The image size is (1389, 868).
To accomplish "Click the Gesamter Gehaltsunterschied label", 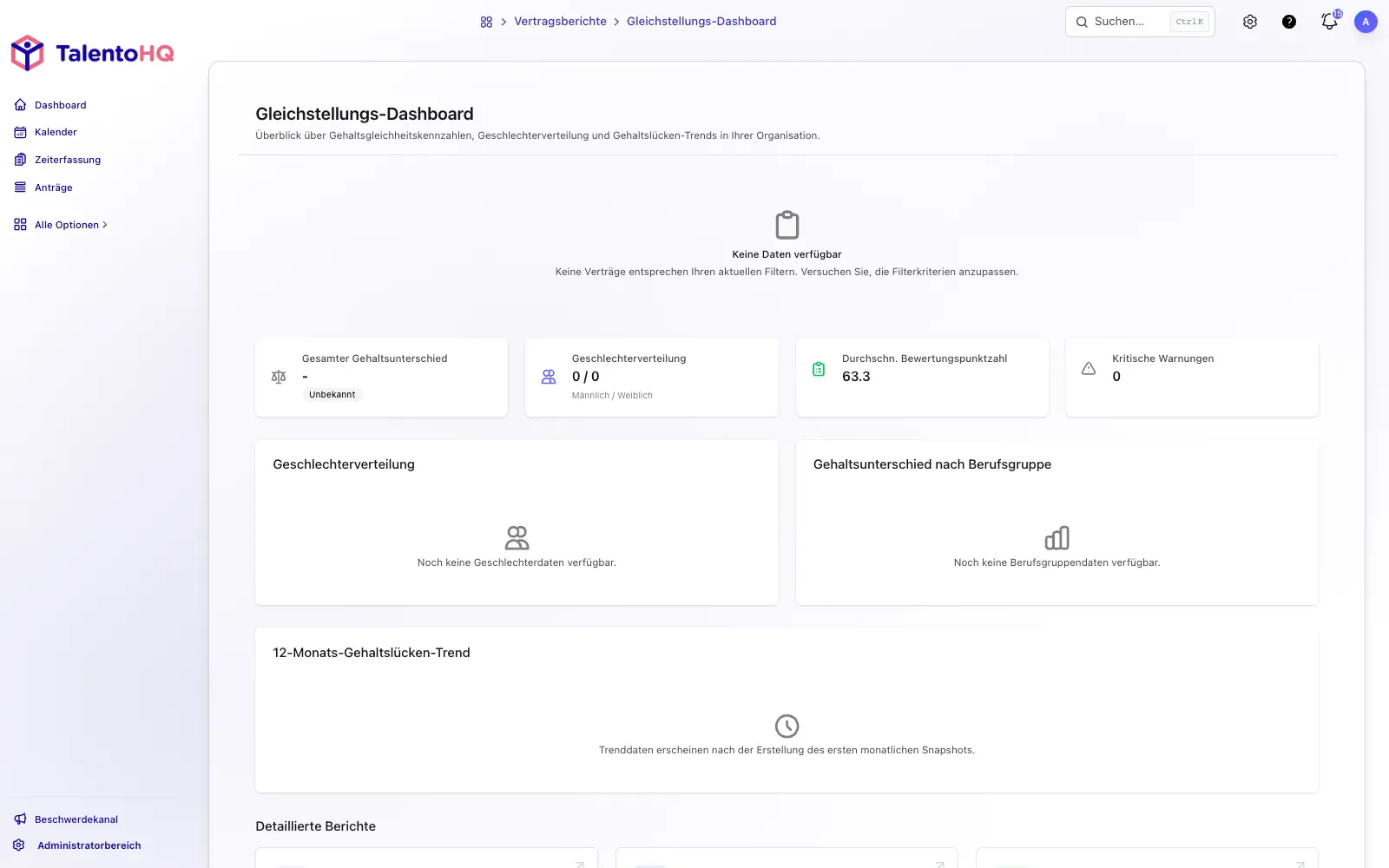I will pyautogui.click(x=375, y=358).
